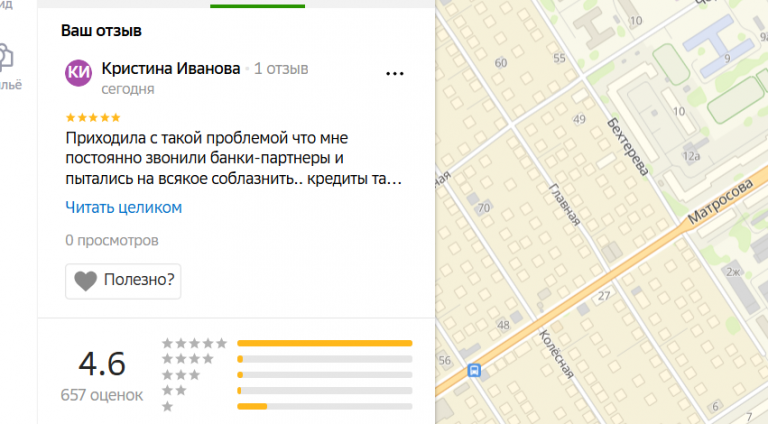
Task: Click house number 55 on the map
Action: point(559,58)
